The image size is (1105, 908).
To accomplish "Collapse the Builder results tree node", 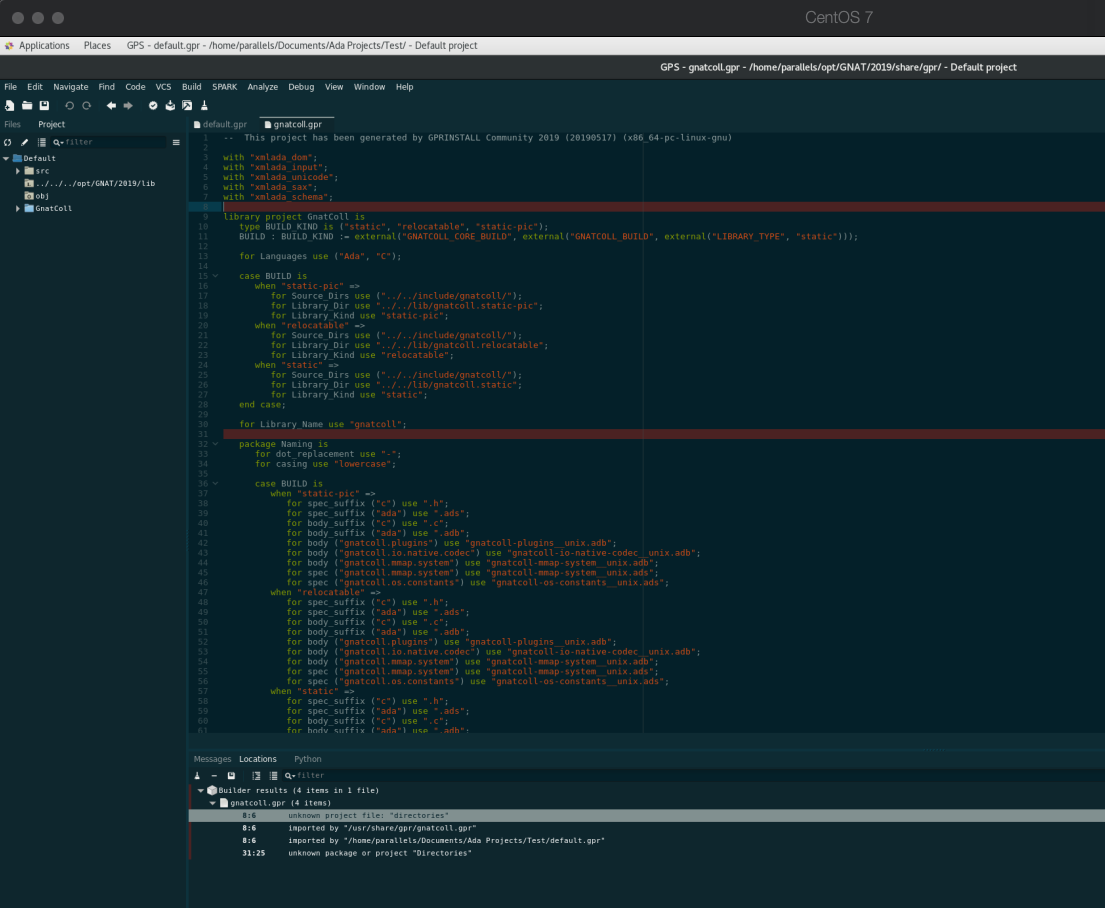I will coord(200,790).
